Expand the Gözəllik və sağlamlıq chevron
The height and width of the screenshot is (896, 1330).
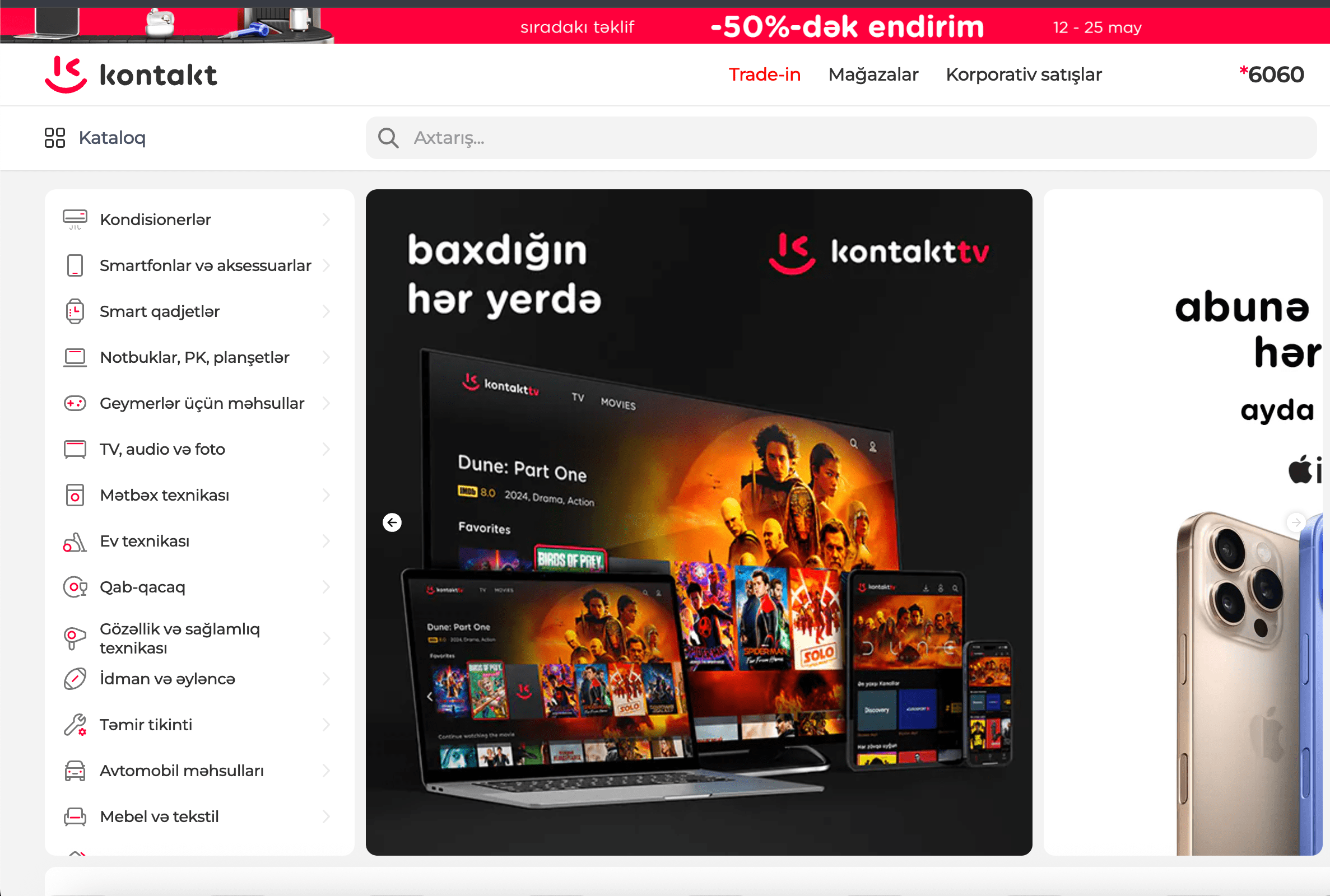[x=327, y=638]
